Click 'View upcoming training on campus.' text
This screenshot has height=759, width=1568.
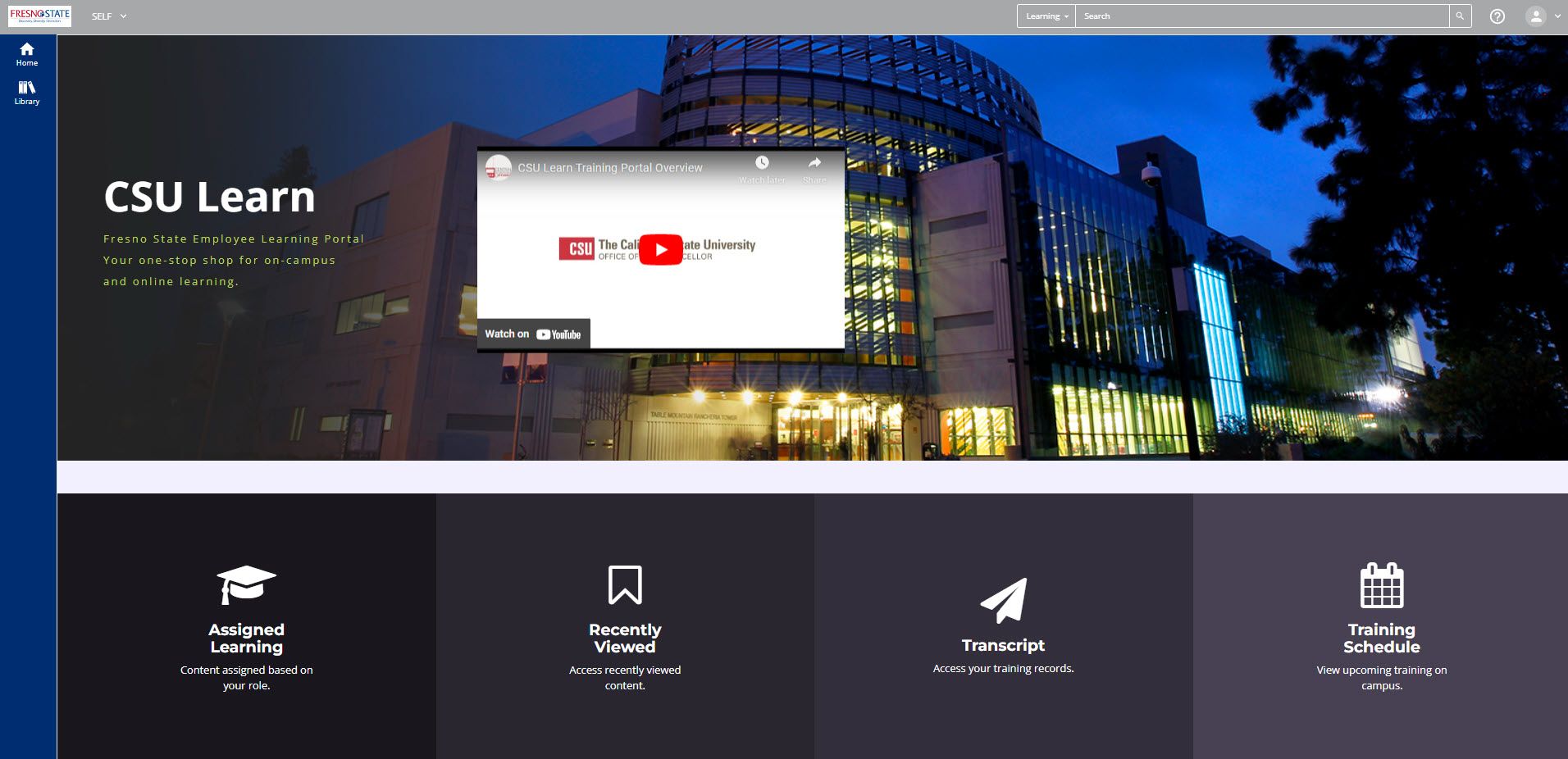point(1382,678)
